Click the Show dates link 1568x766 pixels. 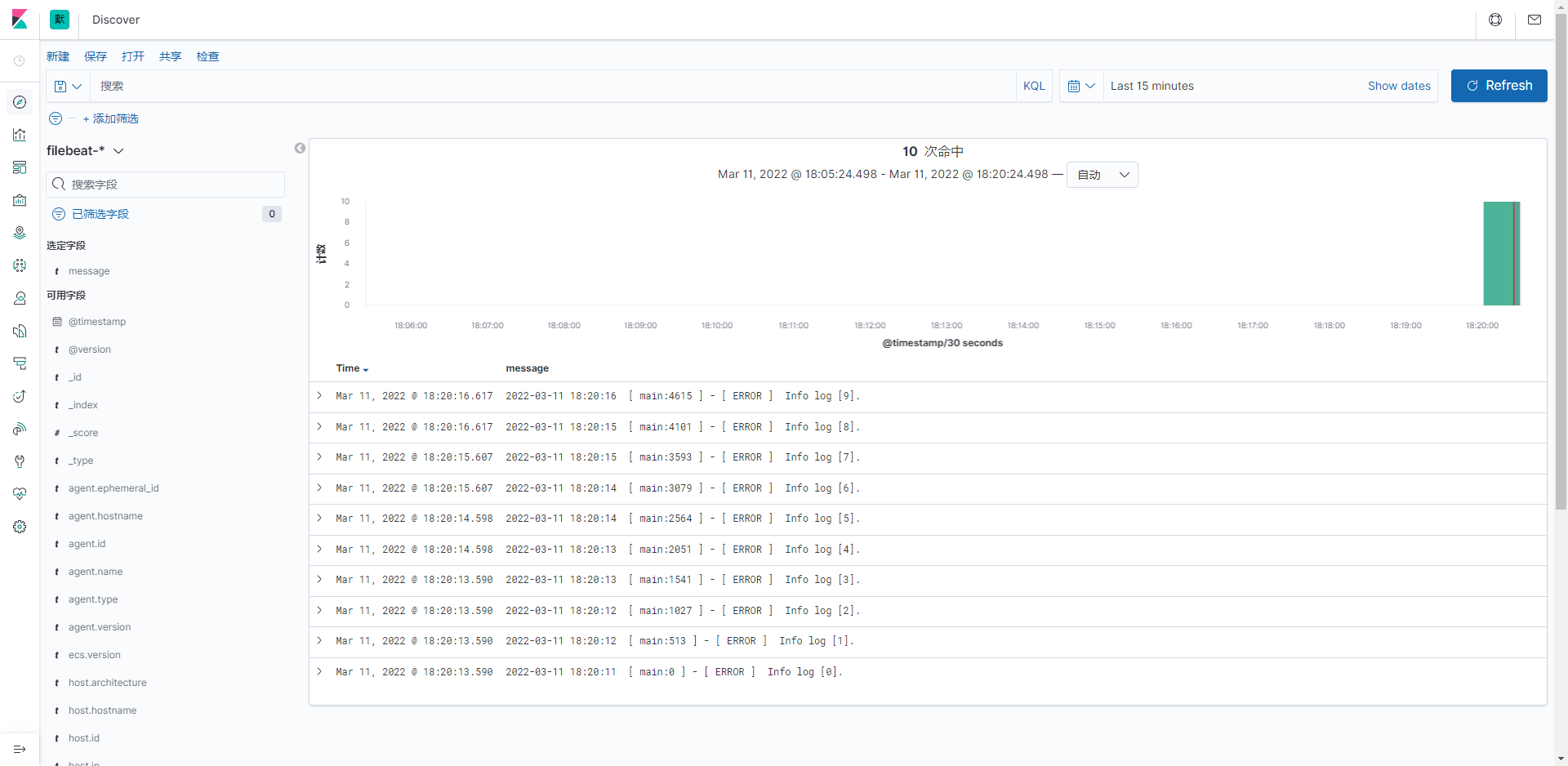coord(1399,86)
